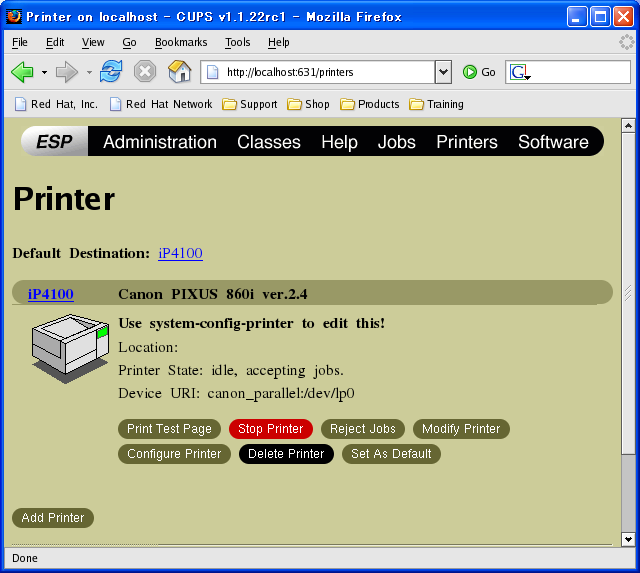Click the green Go button icon
640x573 pixels.
click(x=470, y=72)
